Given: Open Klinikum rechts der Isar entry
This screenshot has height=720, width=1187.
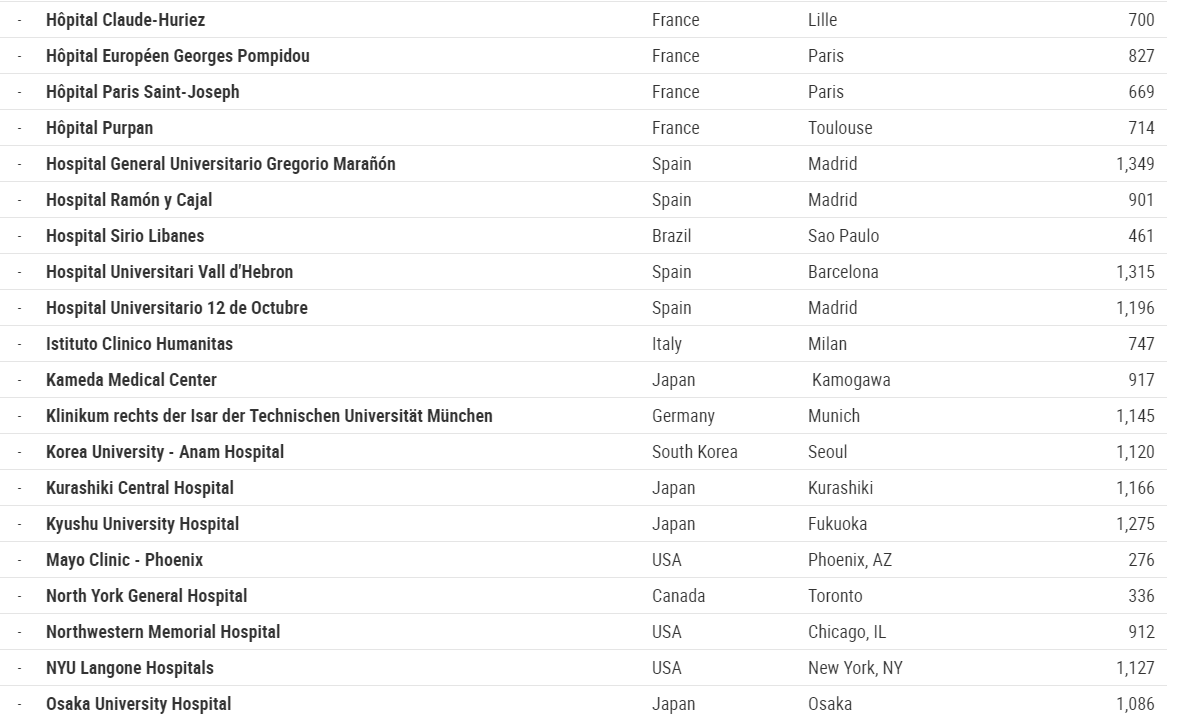Looking at the screenshot, I should pyautogui.click(x=269, y=416).
